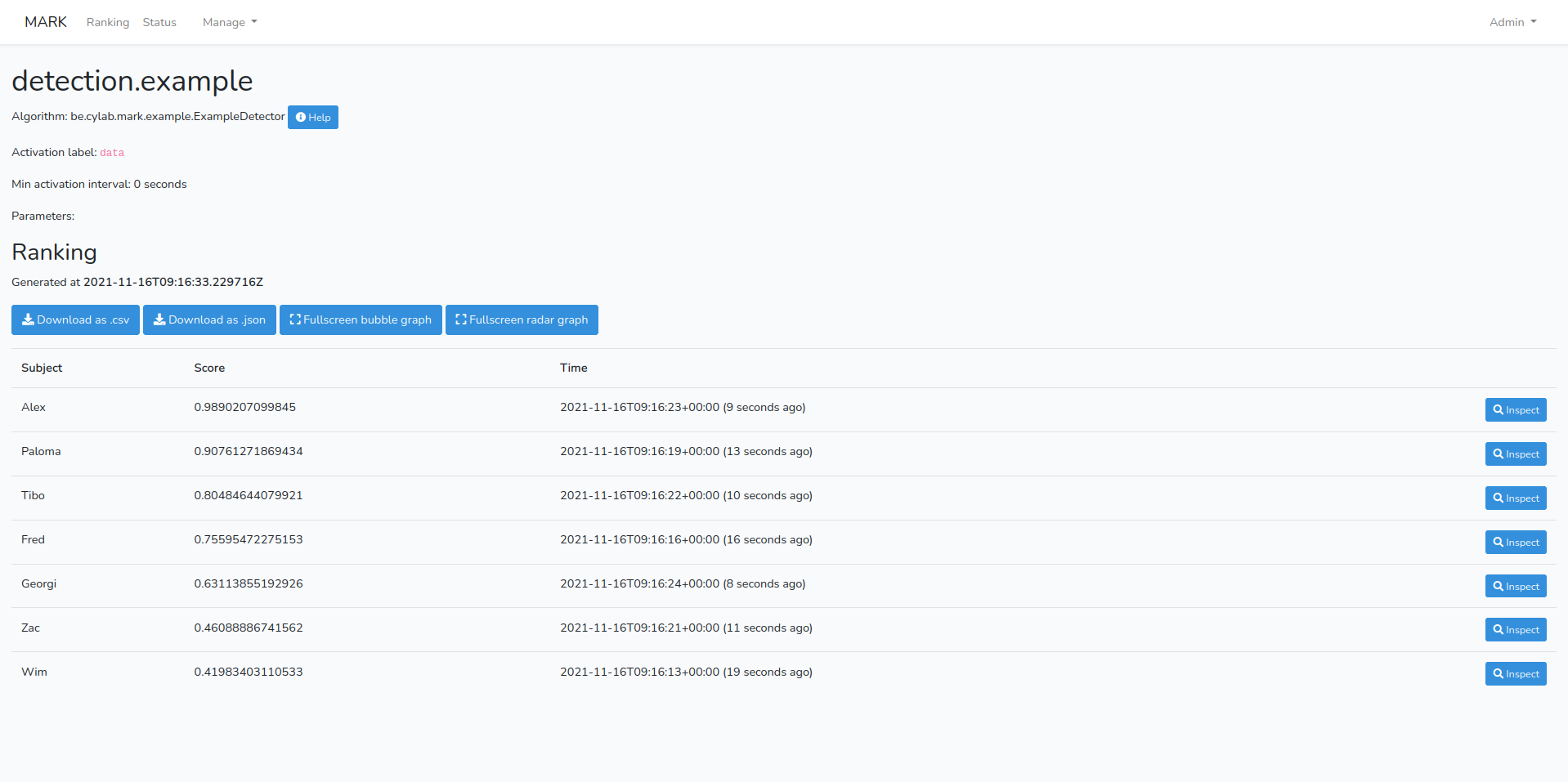Click the magnifier icon in Alex's Inspect button
Screen dimensions: 1568x782
click(x=1499, y=410)
